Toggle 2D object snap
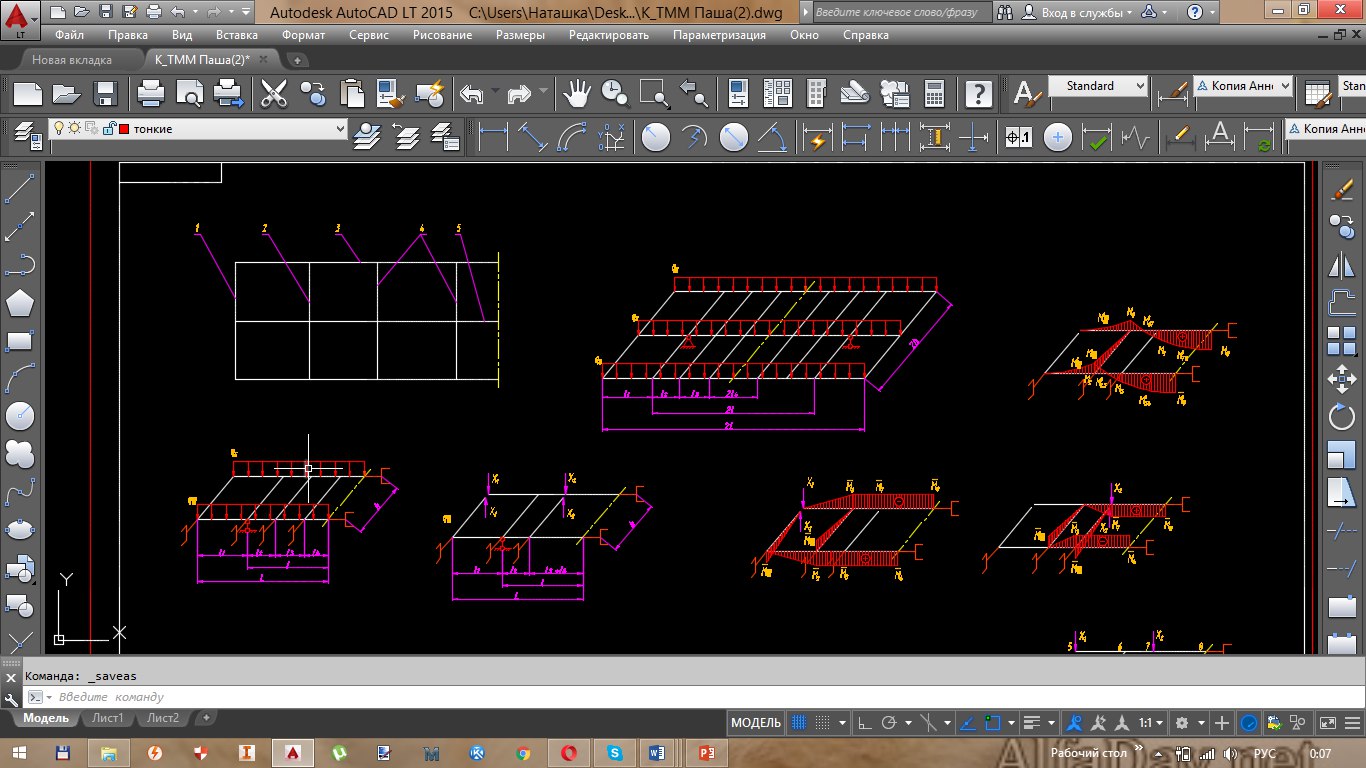 993,722
